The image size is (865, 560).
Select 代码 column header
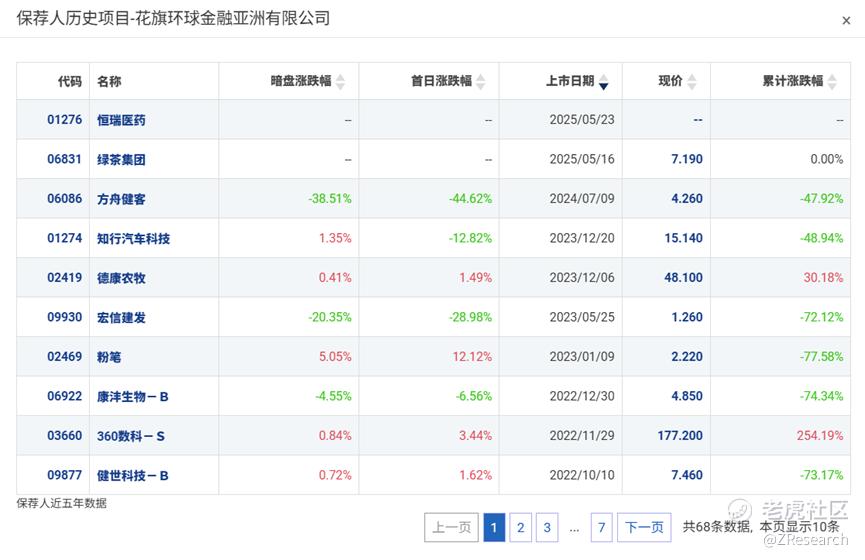pyautogui.click(x=70, y=82)
